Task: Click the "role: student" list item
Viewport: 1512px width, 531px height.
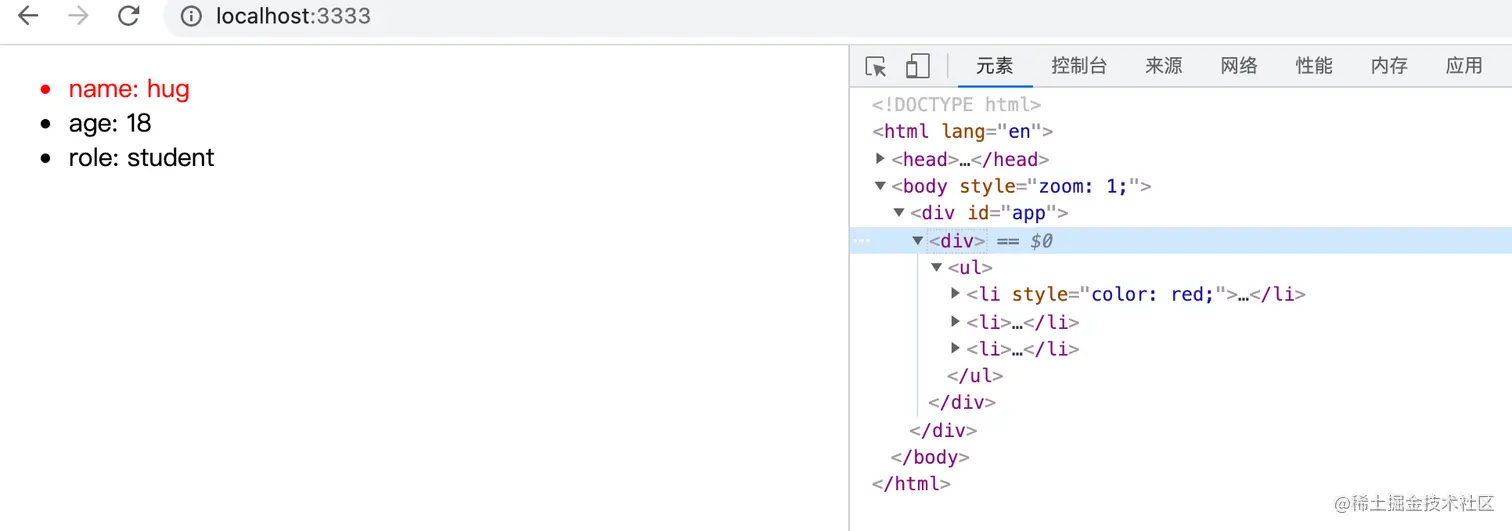Action: [141, 157]
